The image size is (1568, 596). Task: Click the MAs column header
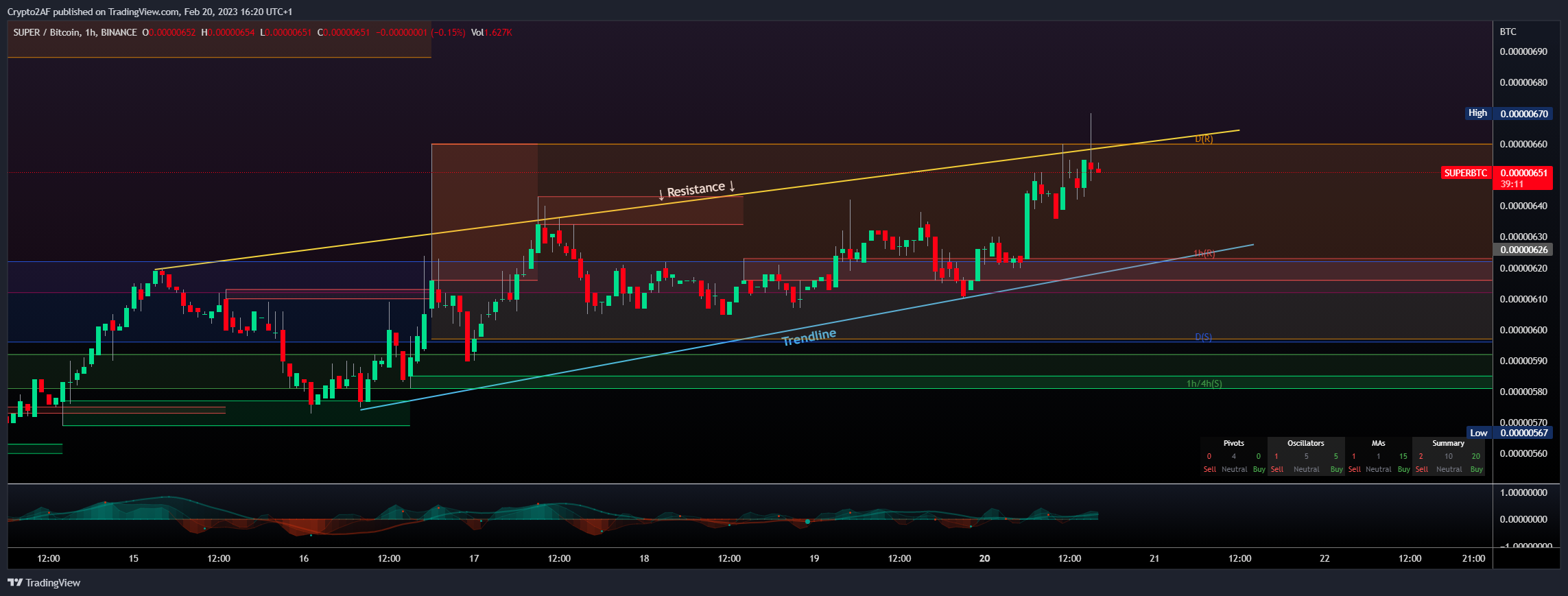(1378, 443)
